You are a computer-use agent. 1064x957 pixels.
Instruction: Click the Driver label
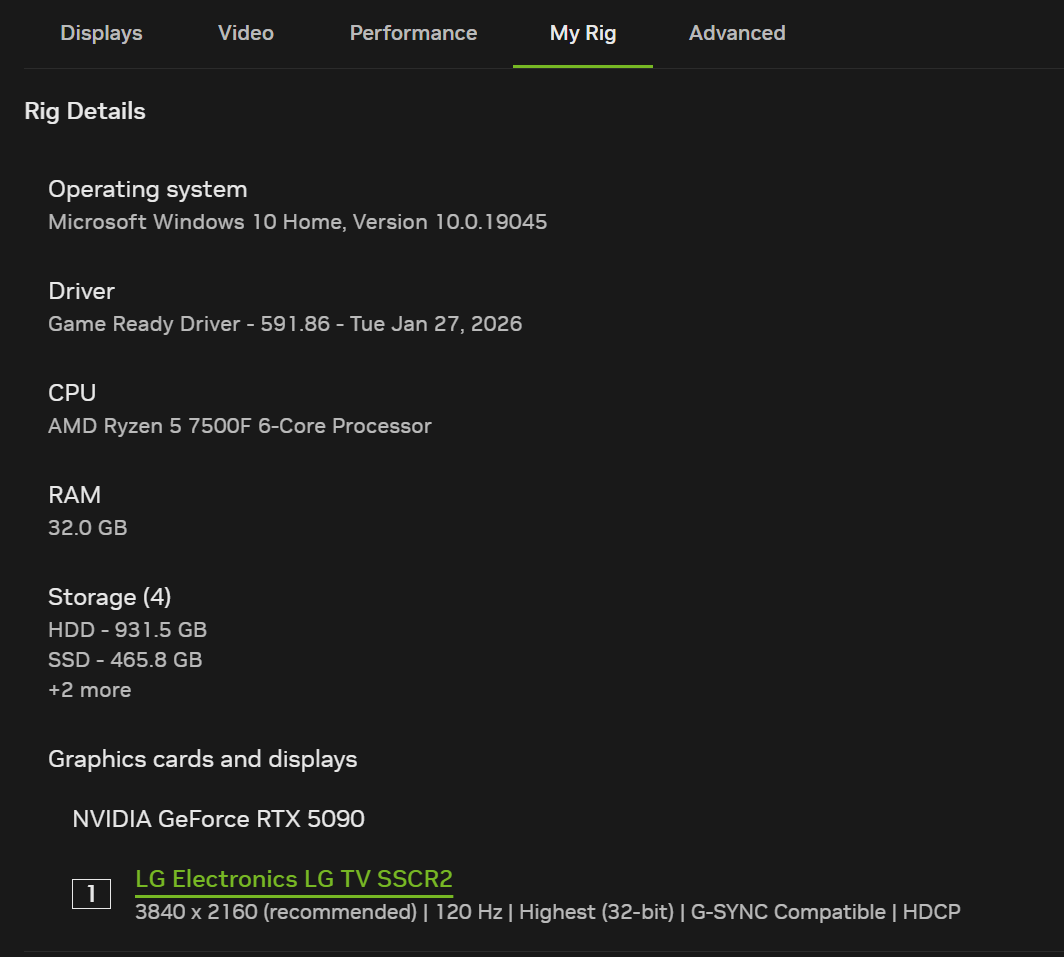(81, 291)
